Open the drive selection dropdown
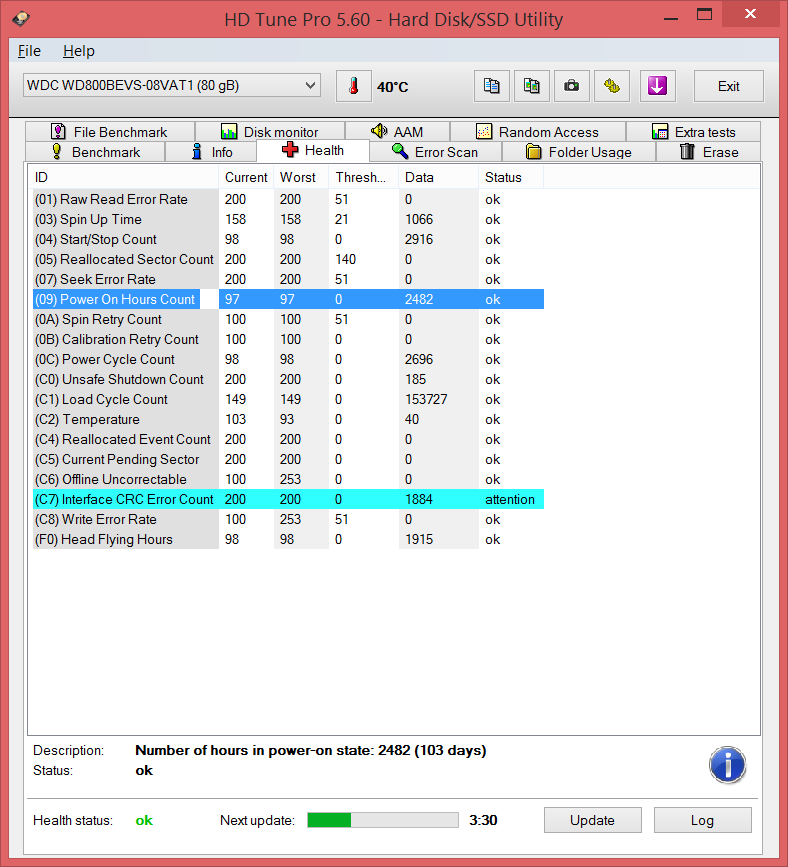788x867 pixels. pos(171,85)
